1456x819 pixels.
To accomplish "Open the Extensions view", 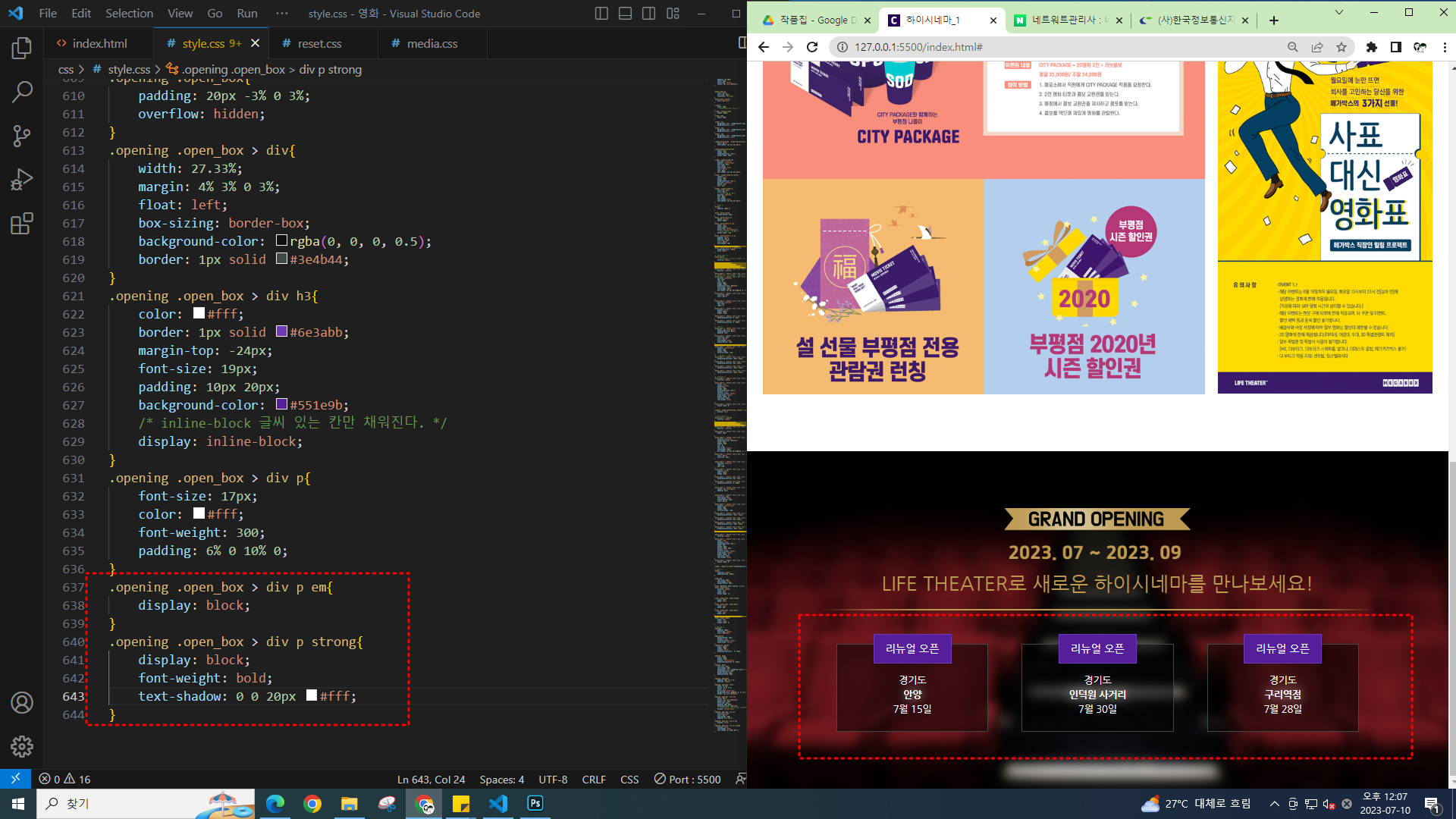I will [x=21, y=224].
